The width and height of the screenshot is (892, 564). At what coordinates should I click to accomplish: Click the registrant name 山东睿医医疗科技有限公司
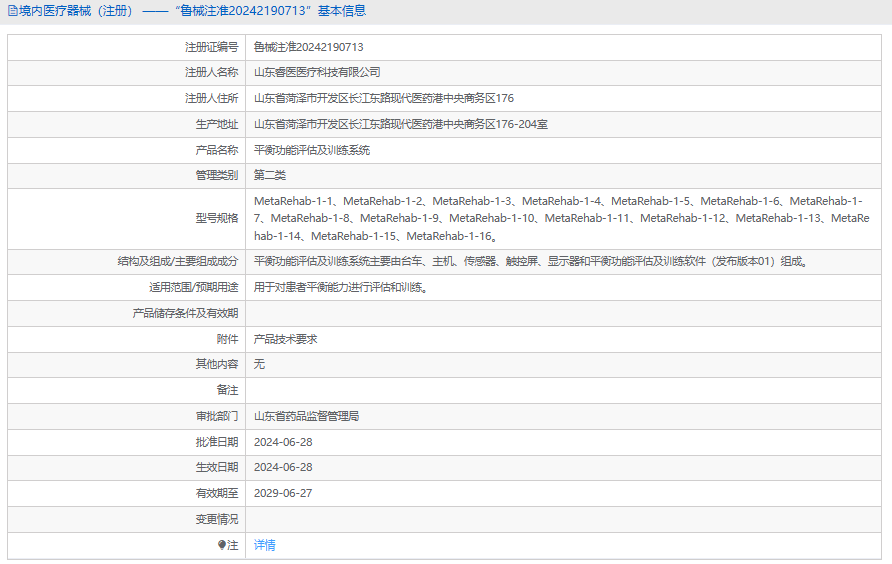coord(317,72)
